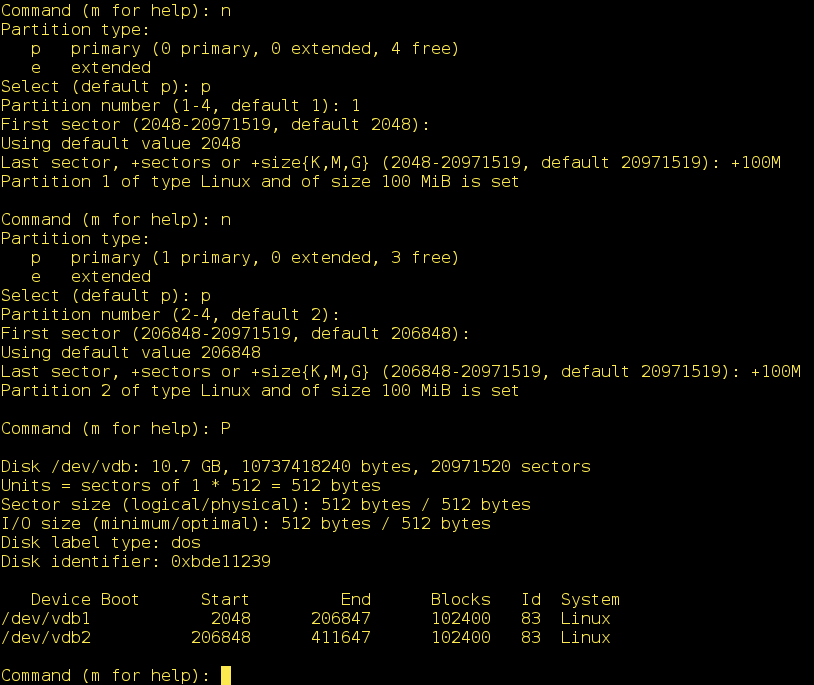Image resolution: width=814 pixels, height=685 pixels.
Task: Click the end sector value 411647
Action: [341, 638]
